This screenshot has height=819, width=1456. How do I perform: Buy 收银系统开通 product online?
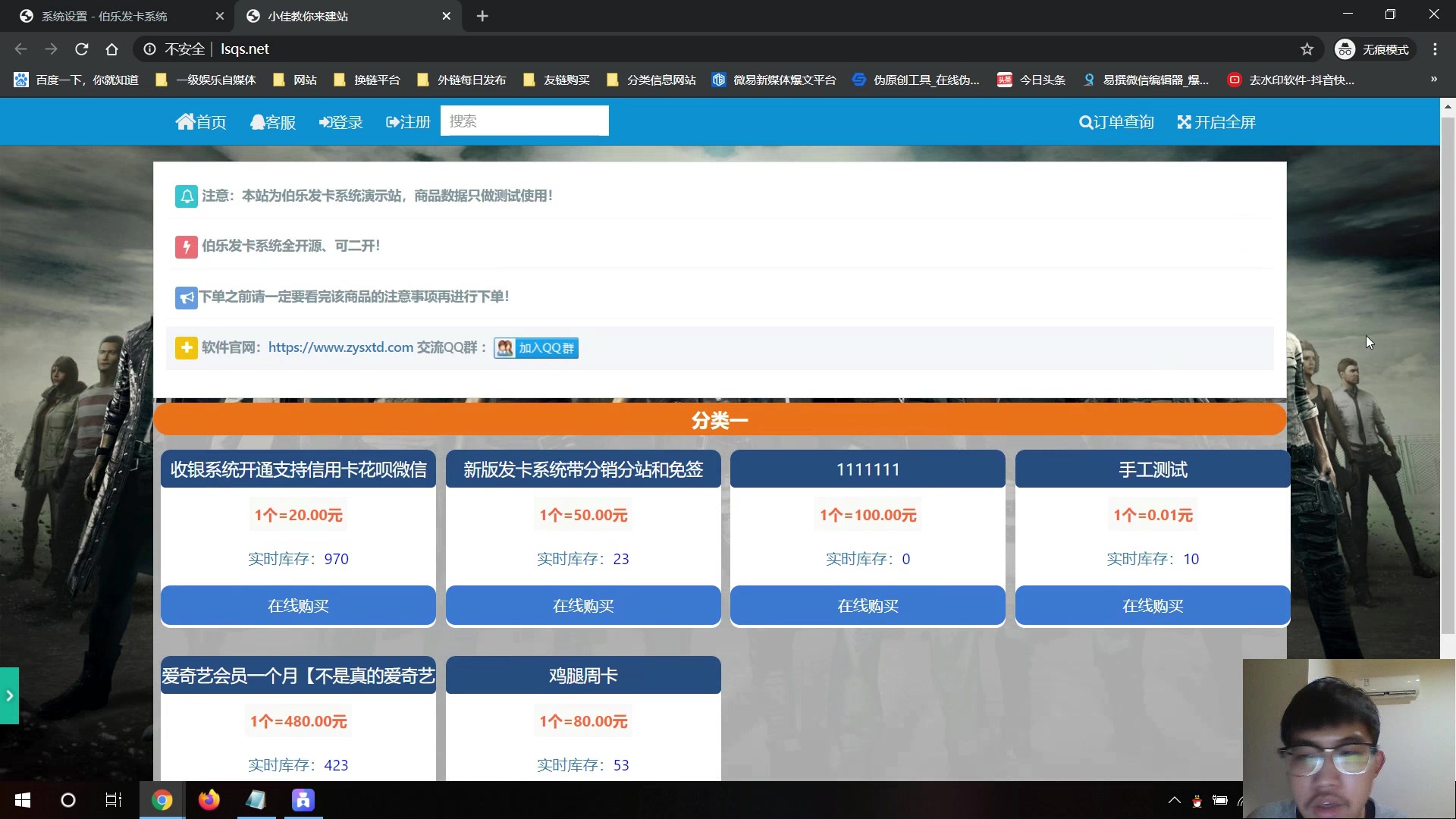click(298, 606)
